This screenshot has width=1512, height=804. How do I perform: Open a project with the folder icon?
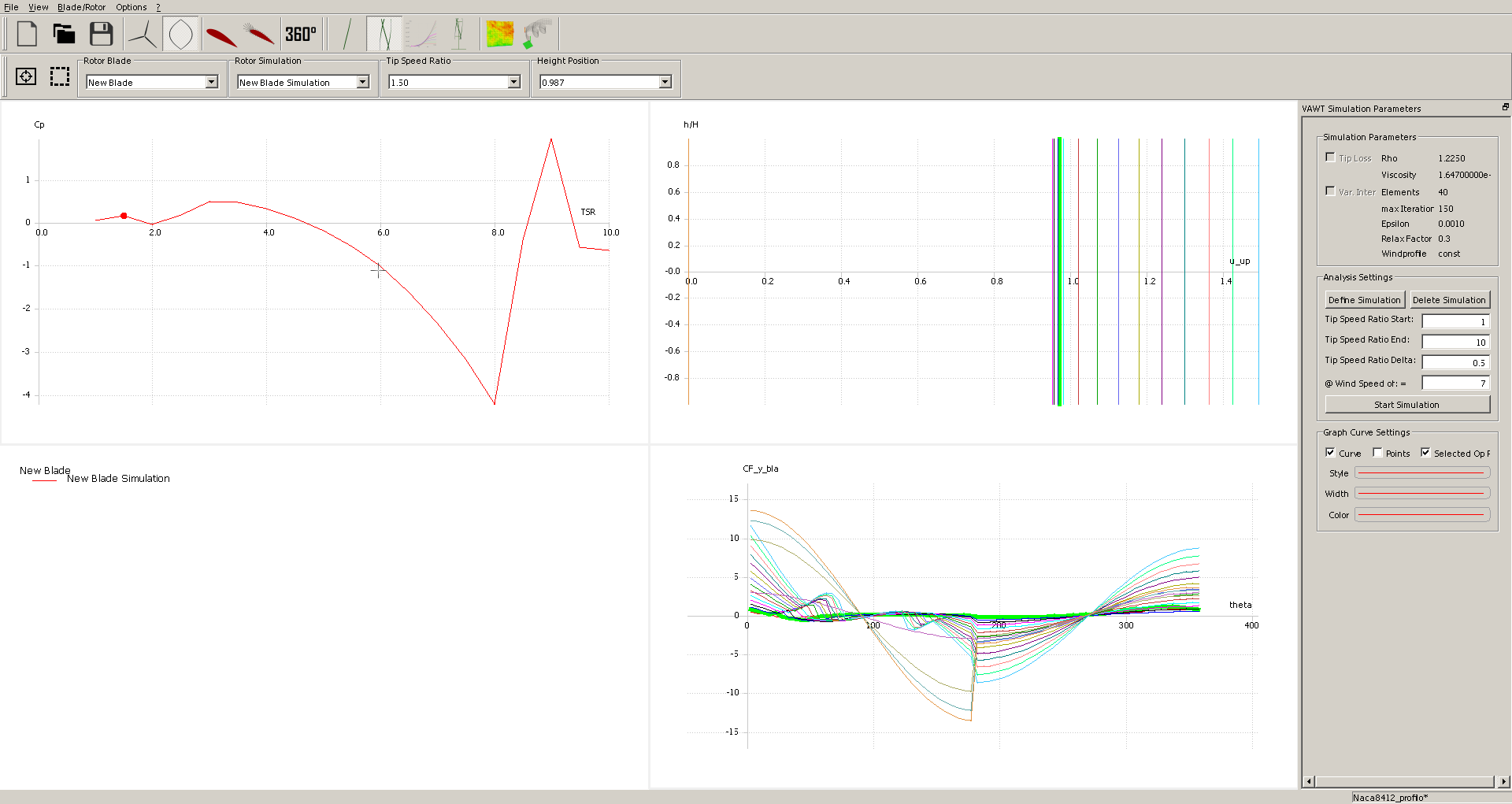click(64, 34)
